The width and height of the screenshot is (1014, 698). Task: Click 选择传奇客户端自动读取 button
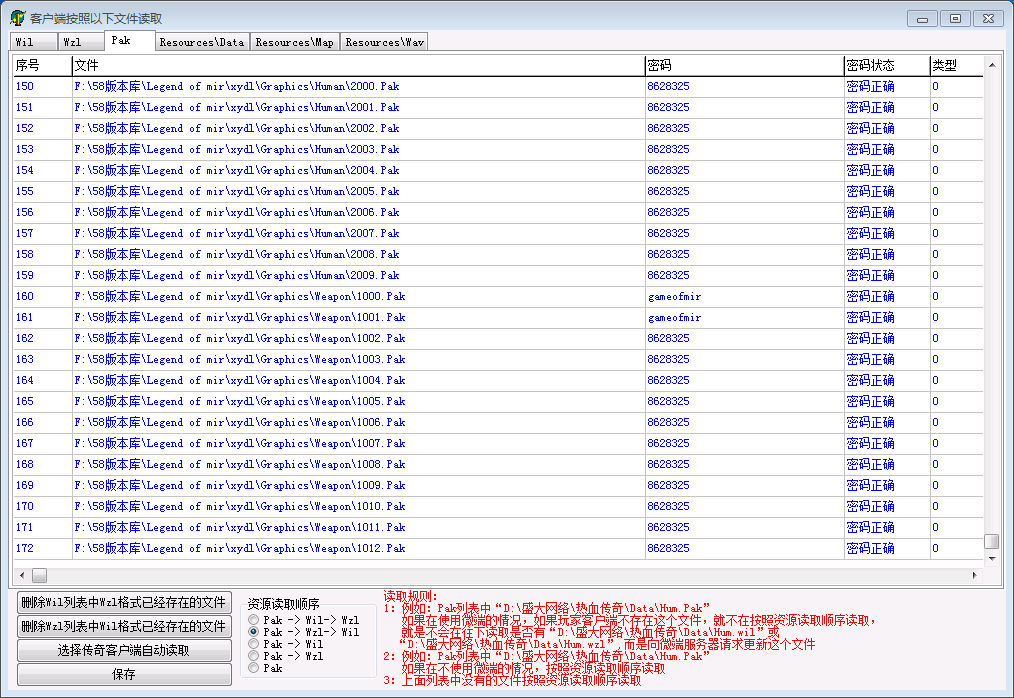pos(124,650)
